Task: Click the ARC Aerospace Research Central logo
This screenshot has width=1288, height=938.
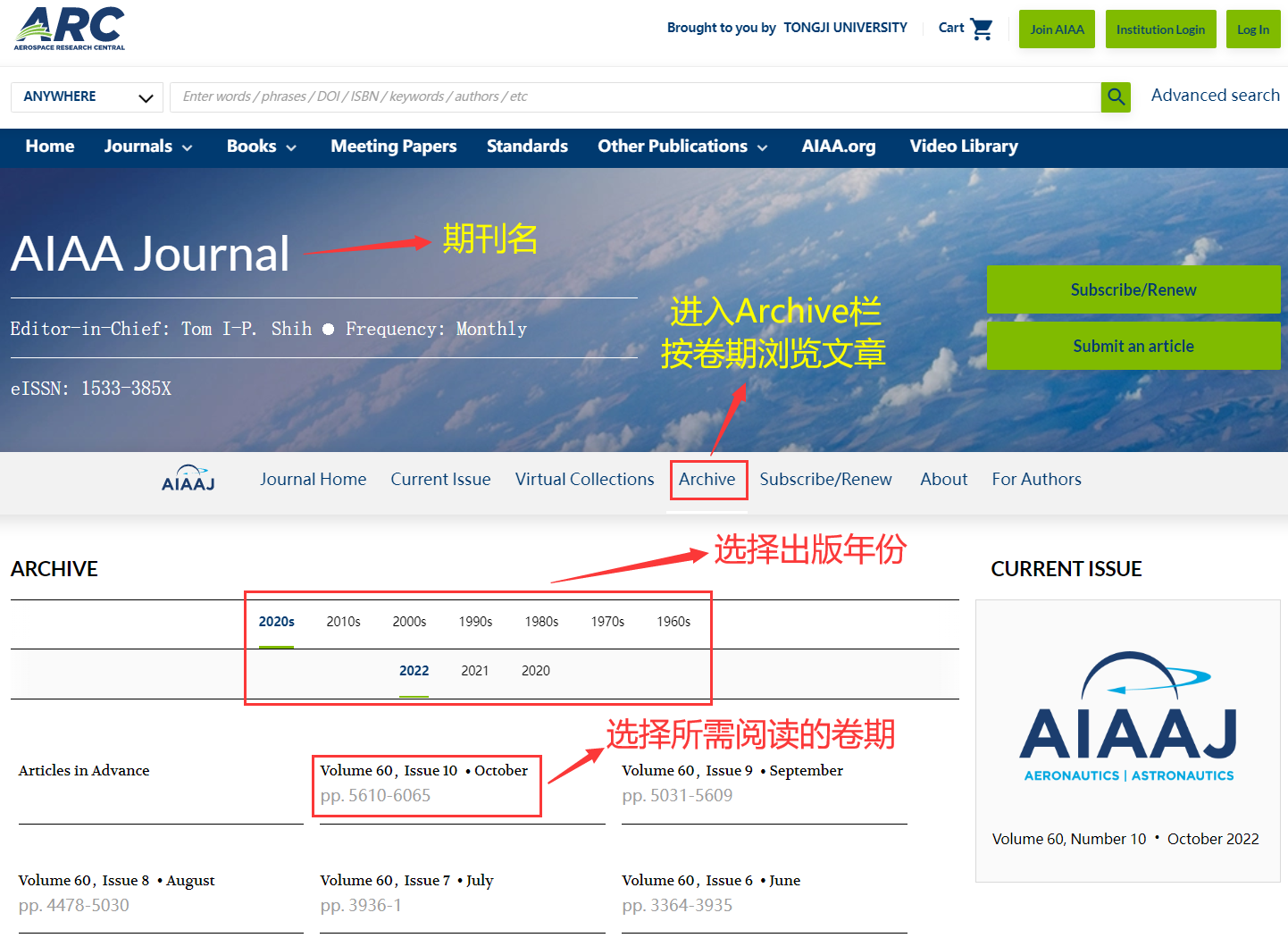Action: coord(70,29)
